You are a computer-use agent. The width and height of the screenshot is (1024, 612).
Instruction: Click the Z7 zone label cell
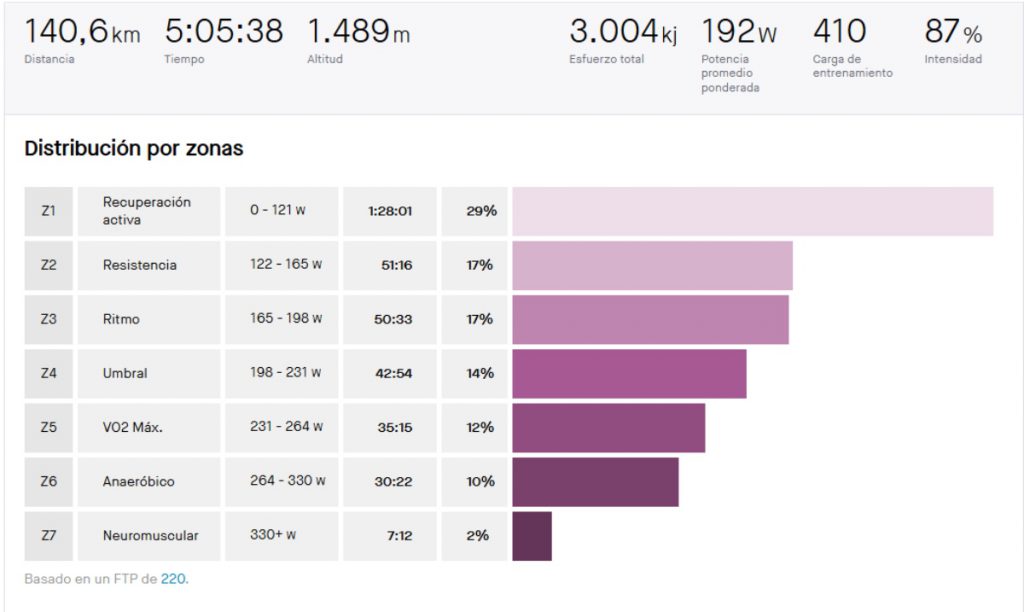coord(49,535)
